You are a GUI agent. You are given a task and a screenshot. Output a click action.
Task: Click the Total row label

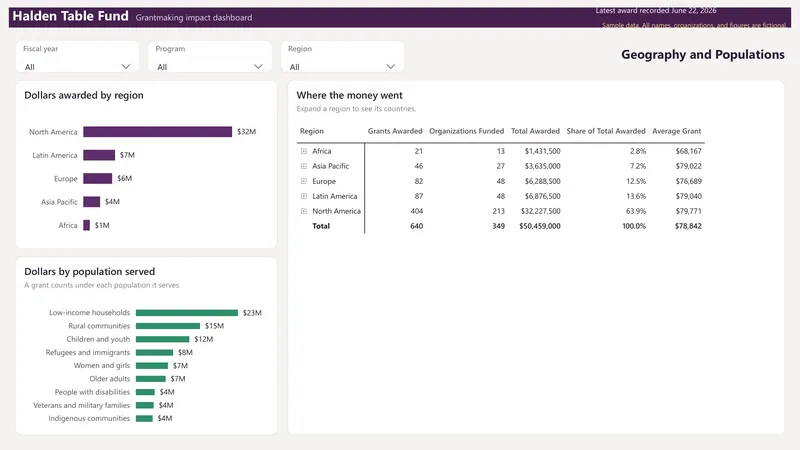tap(321, 226)
